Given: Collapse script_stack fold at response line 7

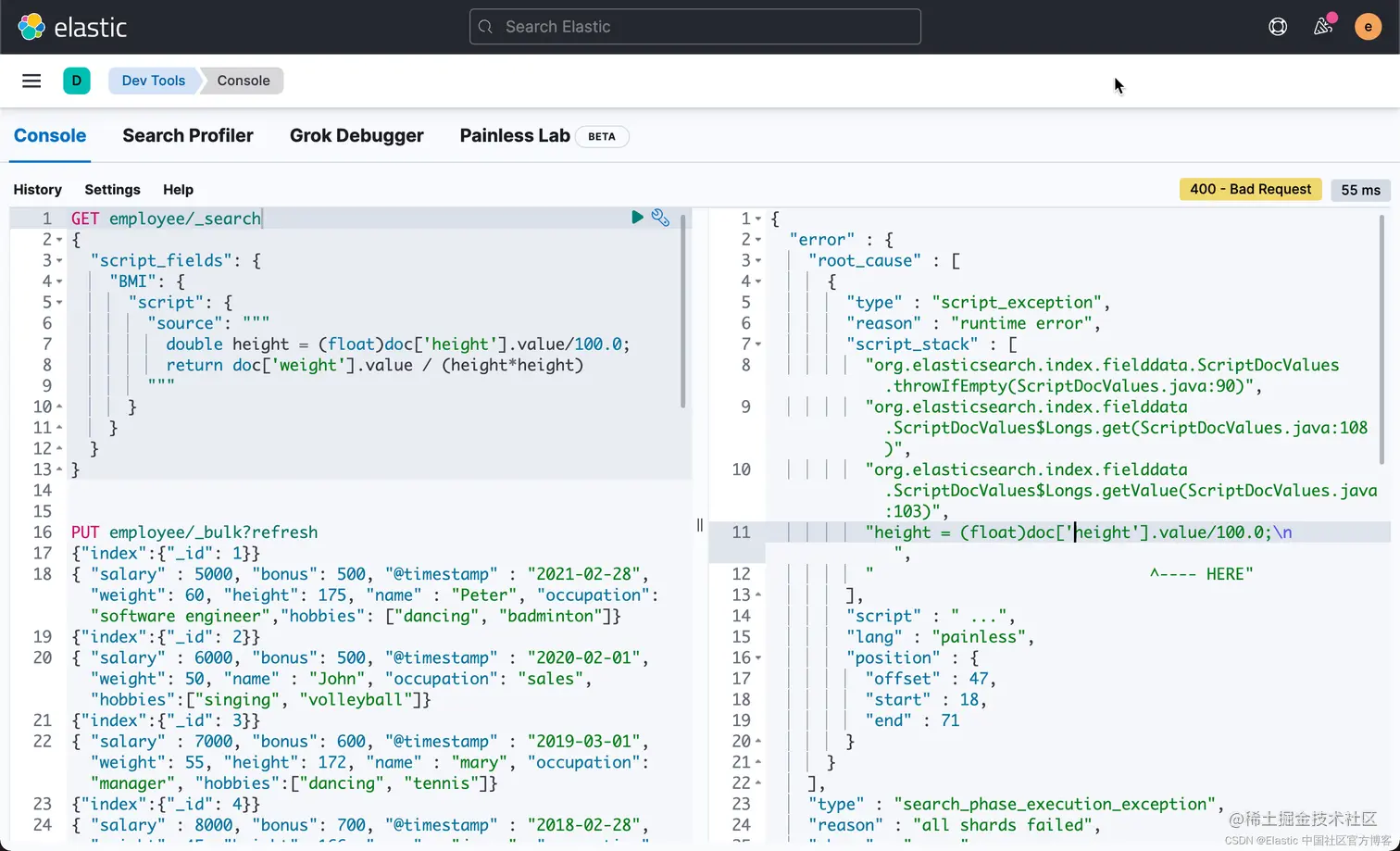Looking at the screenshot, I should pos(758,344).
